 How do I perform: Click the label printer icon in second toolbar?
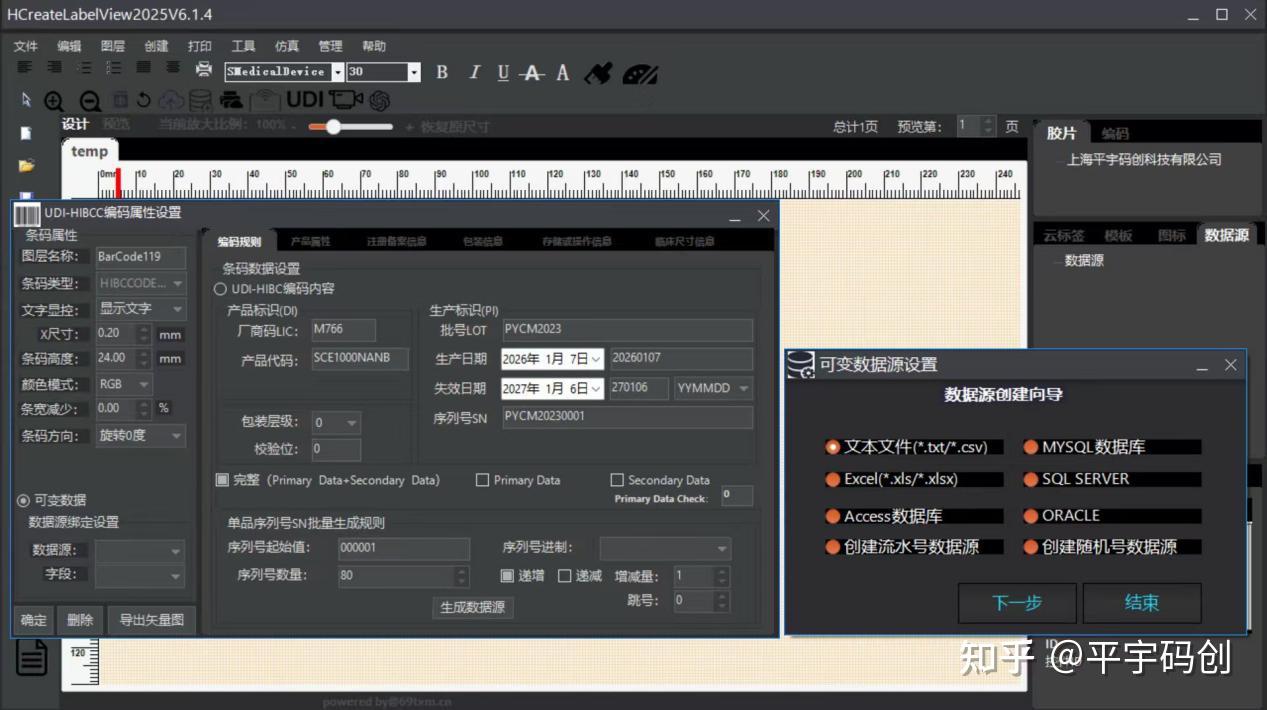(x=231, y=100)
